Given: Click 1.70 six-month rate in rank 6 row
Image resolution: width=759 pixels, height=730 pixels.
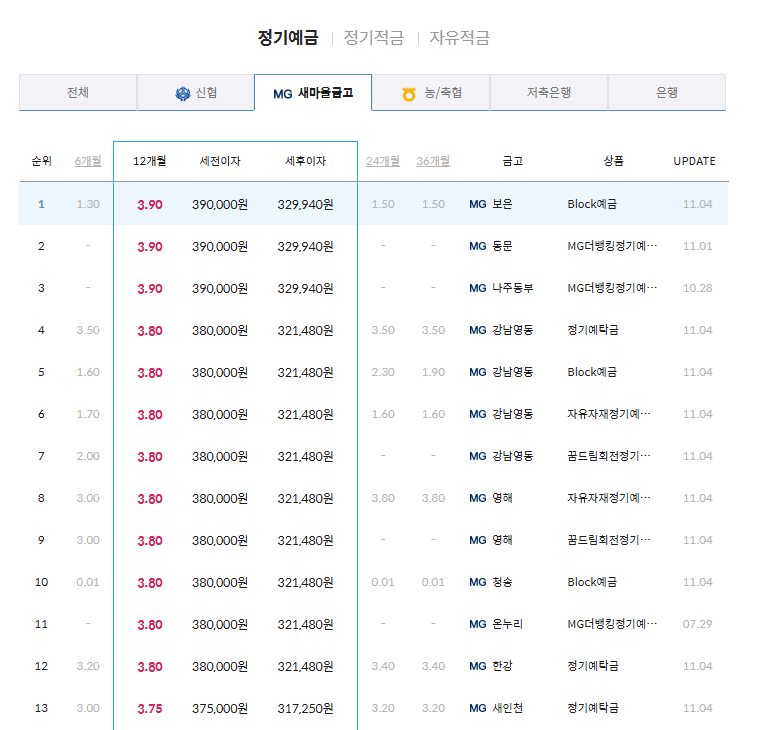Looking at the screenshot, I should tap(88, 414).
